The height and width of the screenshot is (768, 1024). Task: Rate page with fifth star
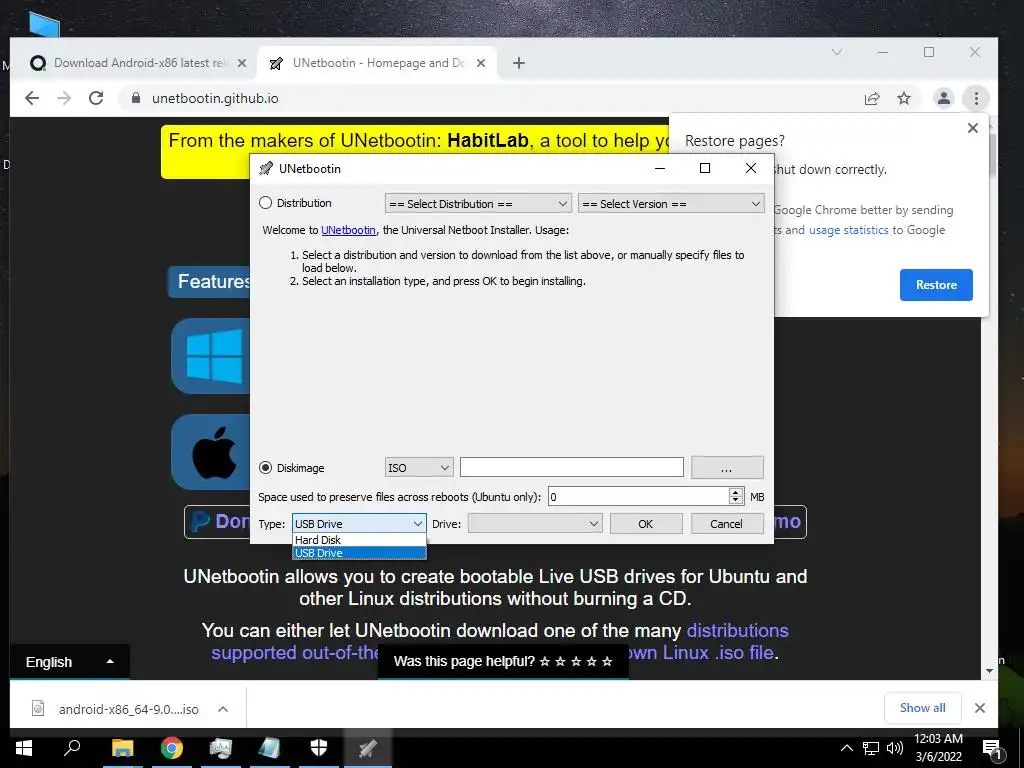click(607, 662)
